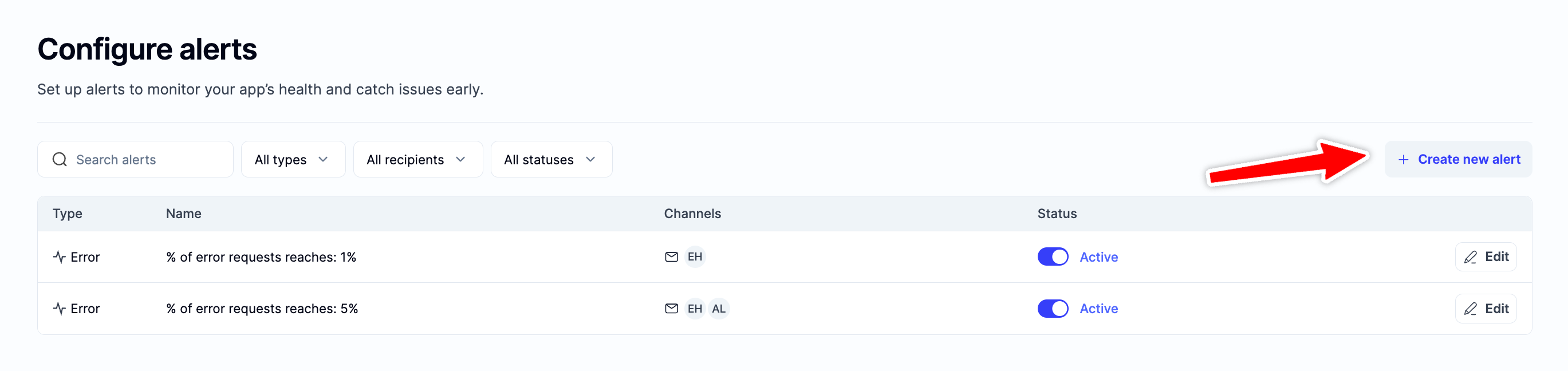Click the pulse icon on the 5% error row

tap(59, 309)
